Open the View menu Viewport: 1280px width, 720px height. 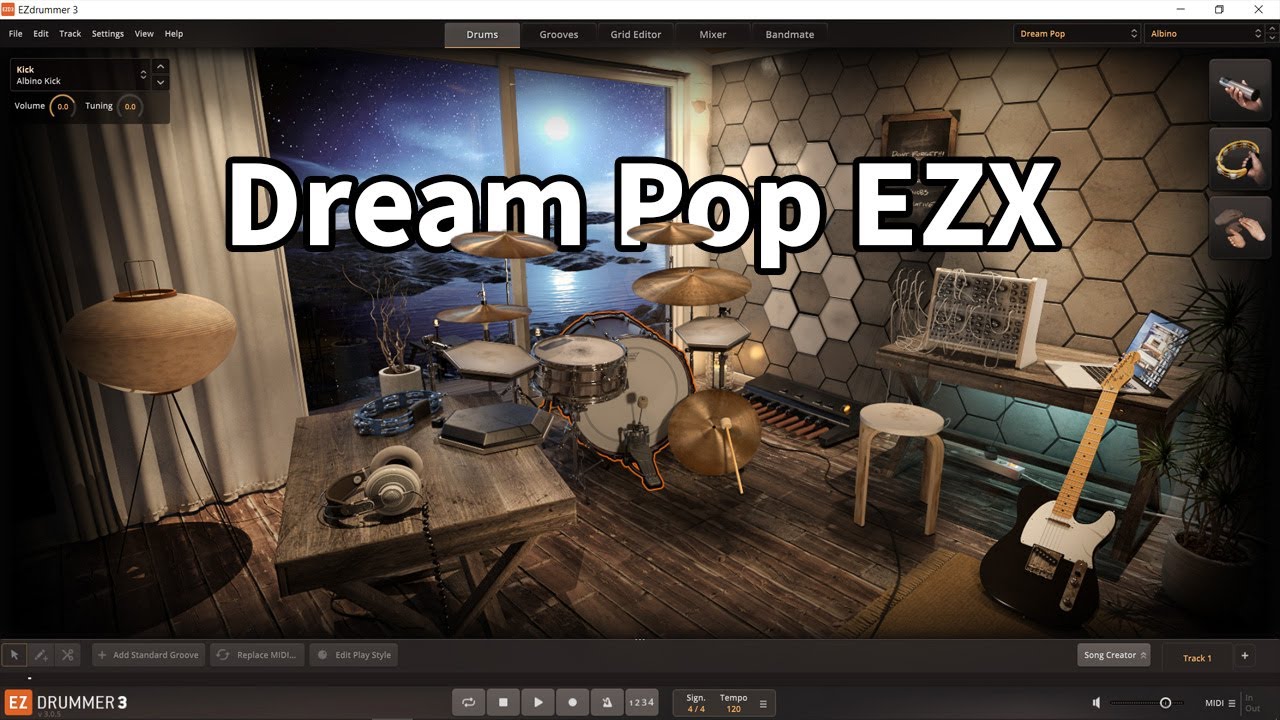point(144,34)
